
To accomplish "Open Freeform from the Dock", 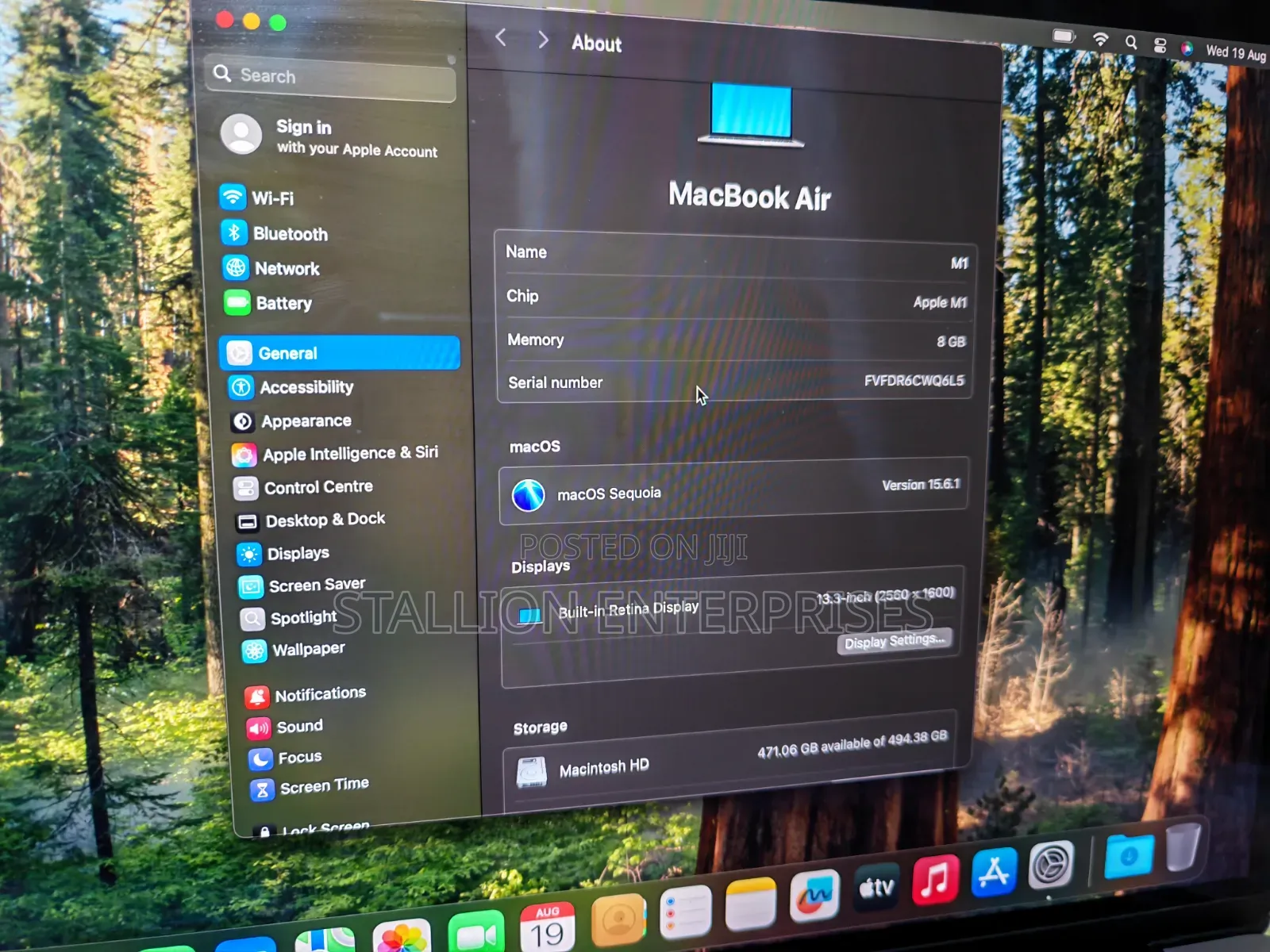I will [815, 896].
